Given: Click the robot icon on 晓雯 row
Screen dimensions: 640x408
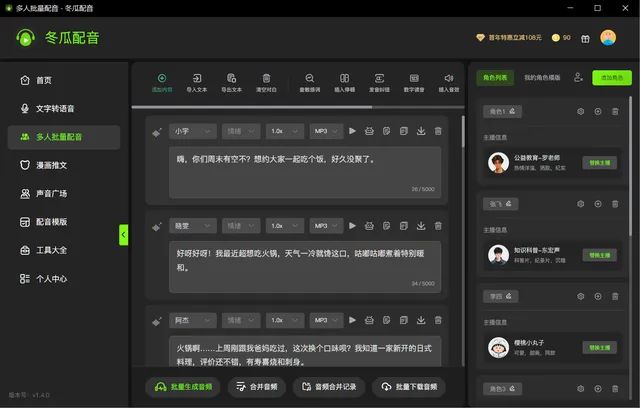Looking at the screenshot, I should (x=369, y=226).
